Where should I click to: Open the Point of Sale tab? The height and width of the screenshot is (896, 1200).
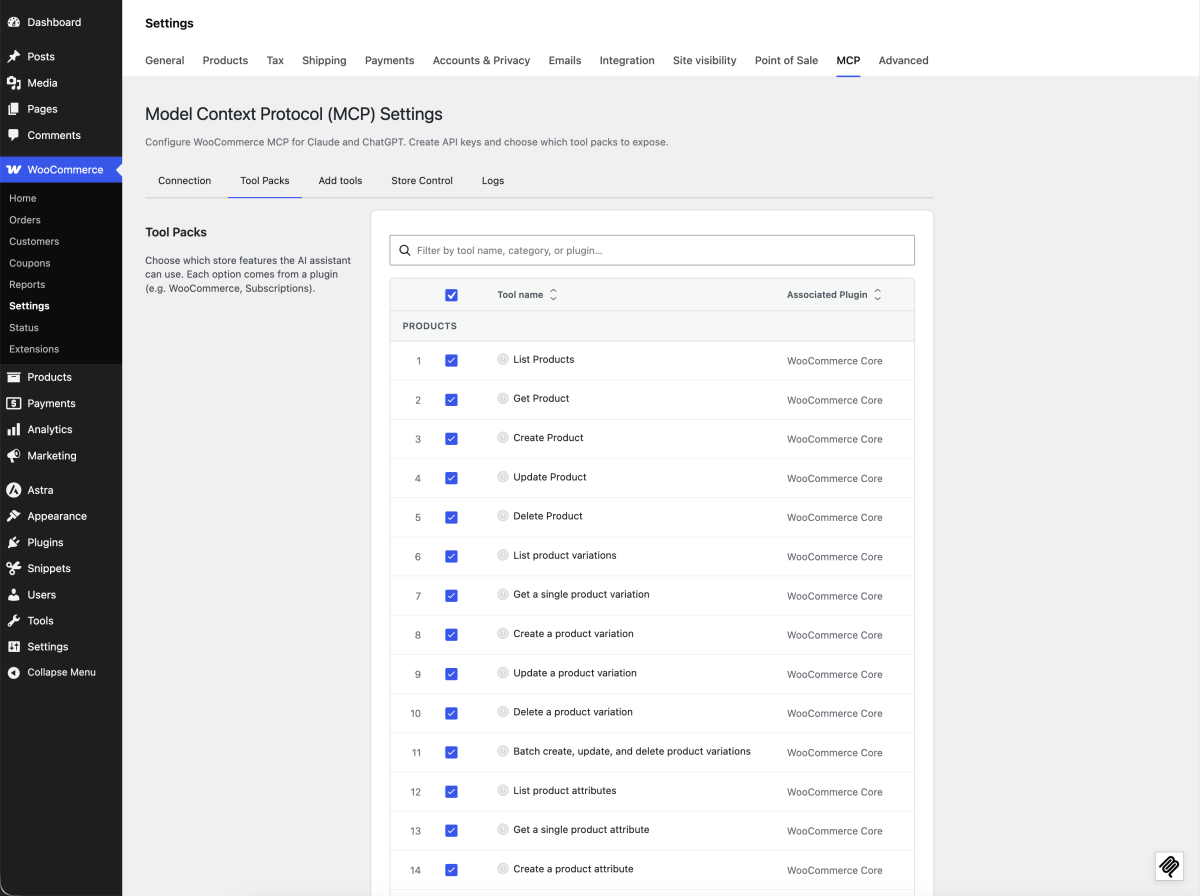pyautogui.click(x=786, y=60)
